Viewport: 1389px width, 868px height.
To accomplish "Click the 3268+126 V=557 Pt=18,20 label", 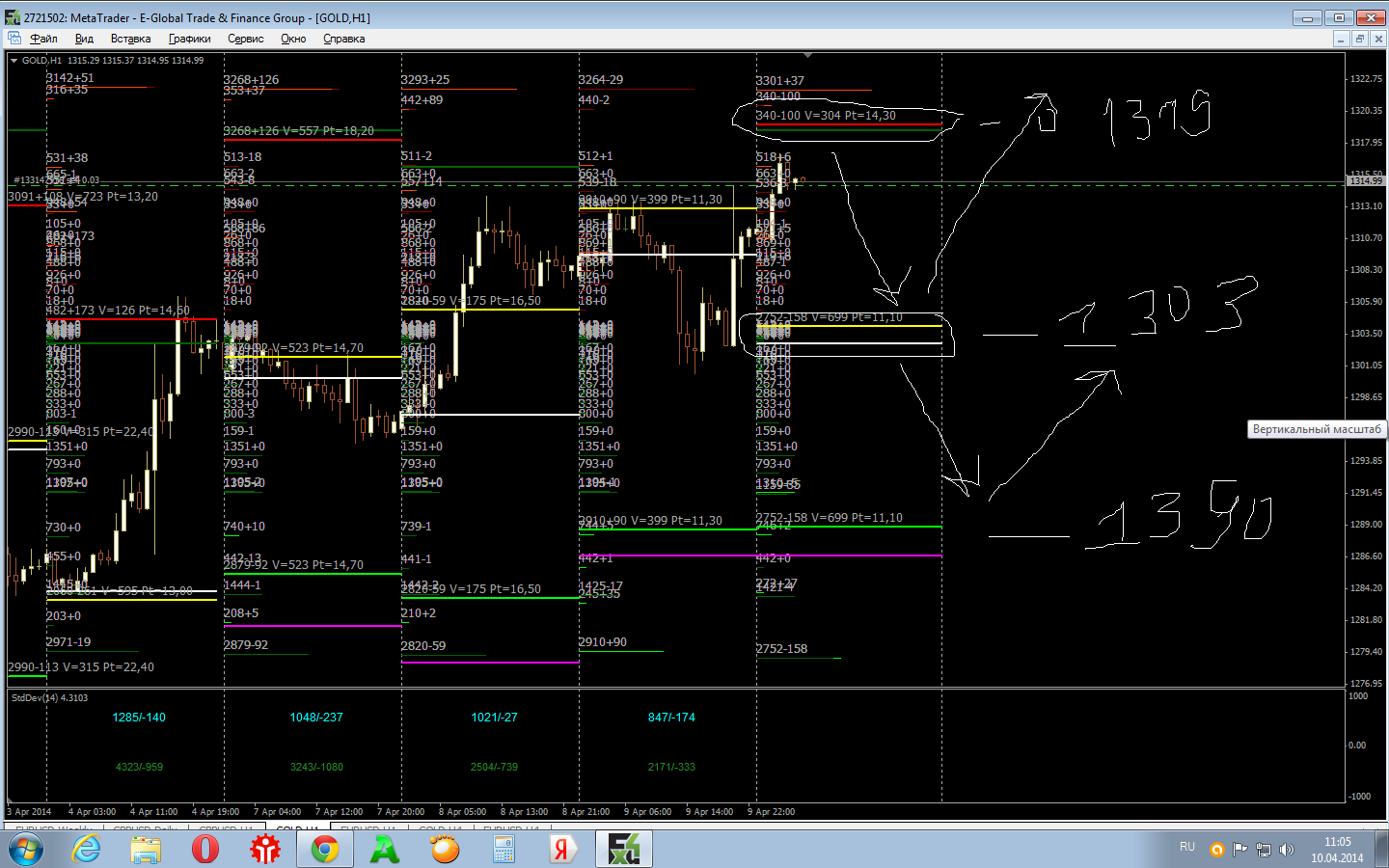I will (x=299, y=131).
